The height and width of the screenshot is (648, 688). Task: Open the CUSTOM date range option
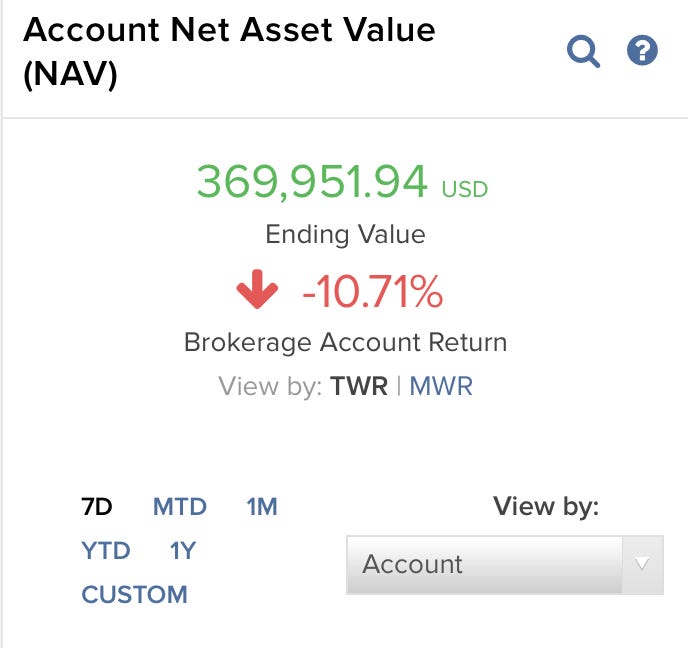click(x=134, y=595)
